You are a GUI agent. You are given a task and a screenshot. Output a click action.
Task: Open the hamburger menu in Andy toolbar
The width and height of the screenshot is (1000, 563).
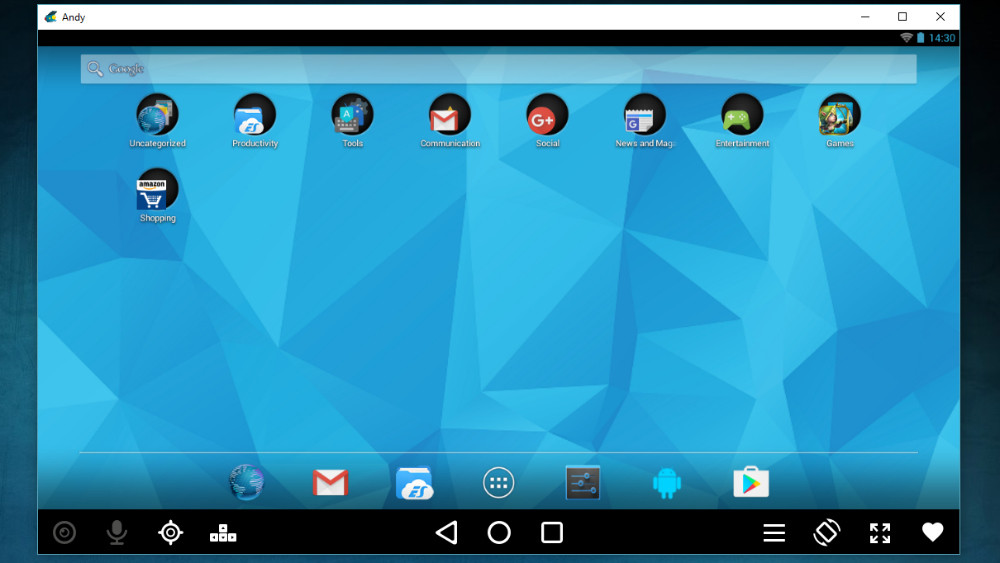(x=774, y=532)
